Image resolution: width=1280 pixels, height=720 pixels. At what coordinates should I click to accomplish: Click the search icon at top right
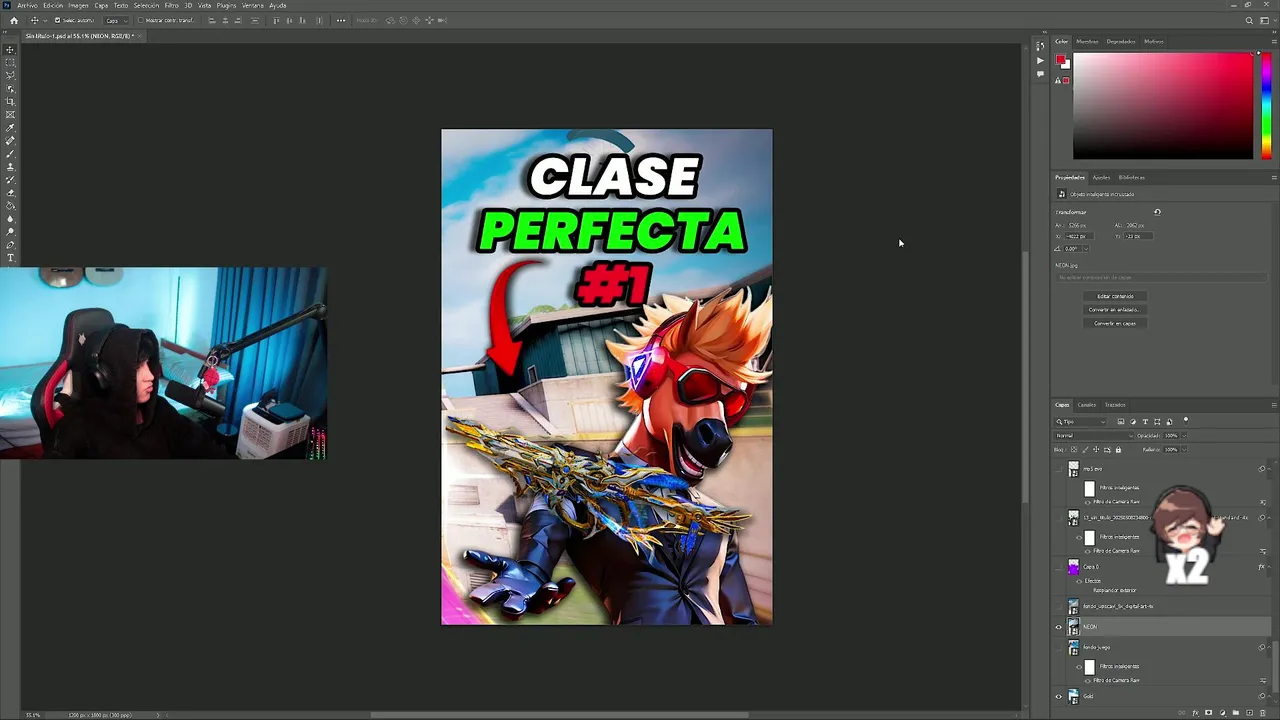point(1249,20)
